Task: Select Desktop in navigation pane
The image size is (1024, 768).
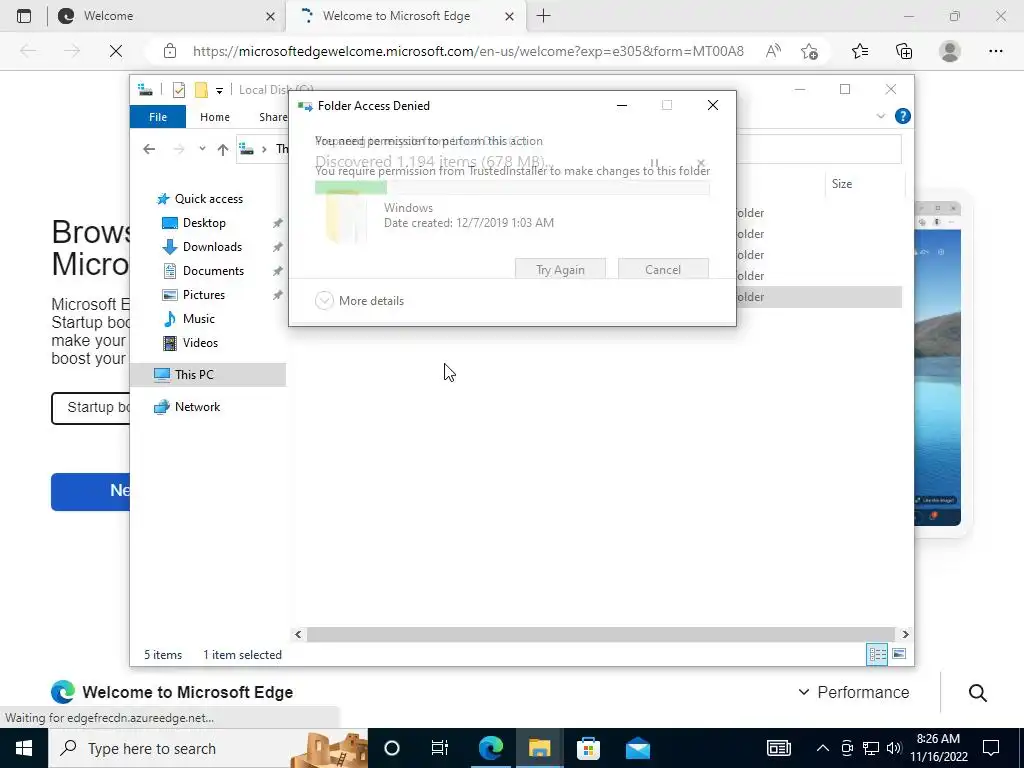Action: tap(204, 223)
